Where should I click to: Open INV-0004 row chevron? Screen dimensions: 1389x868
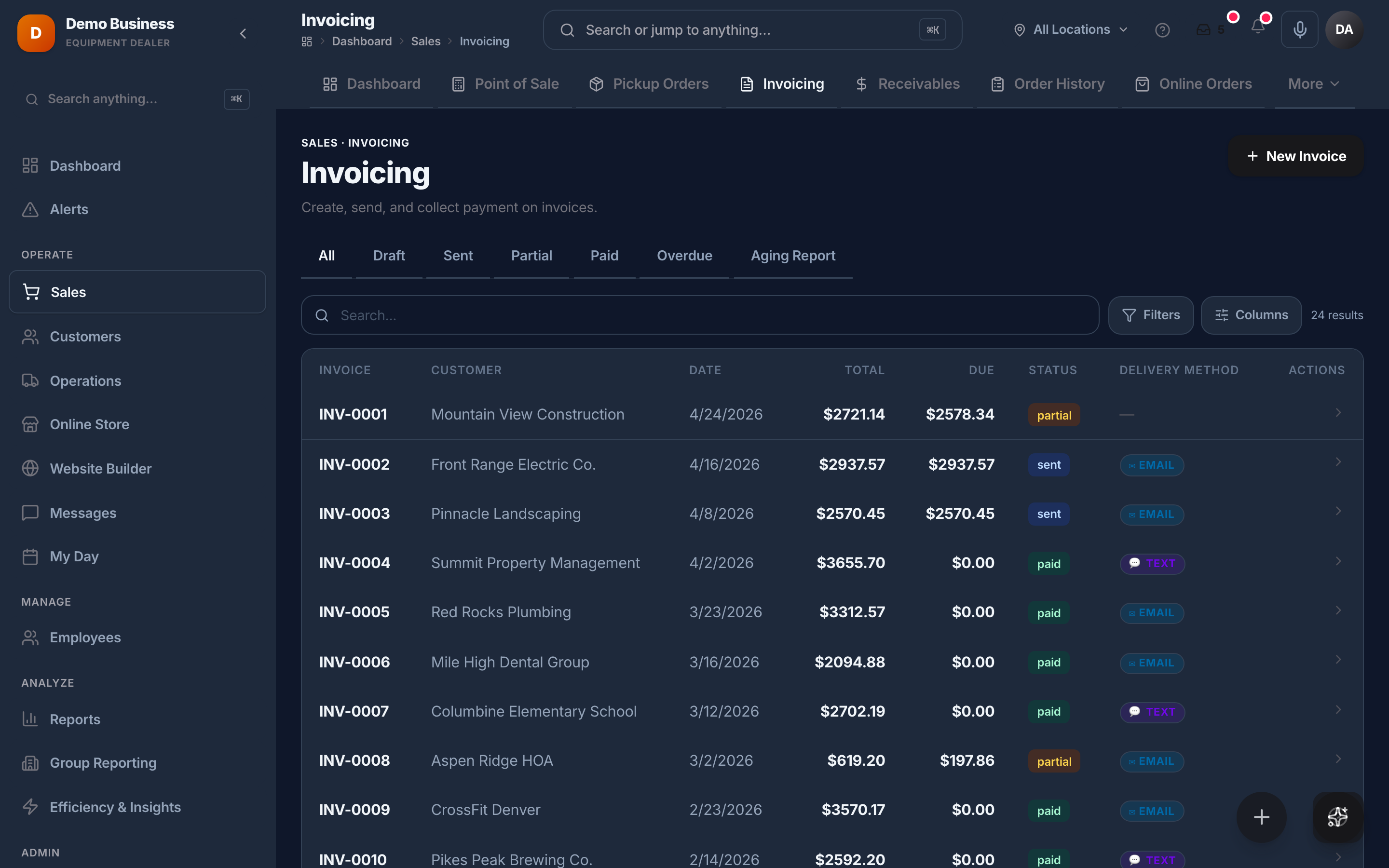click(x=1338, y=561)
